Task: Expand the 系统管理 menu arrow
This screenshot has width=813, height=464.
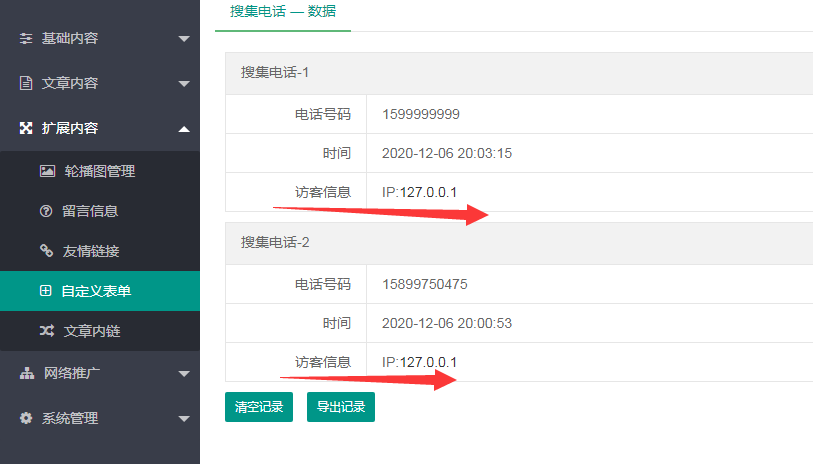Action: (183, 419)
